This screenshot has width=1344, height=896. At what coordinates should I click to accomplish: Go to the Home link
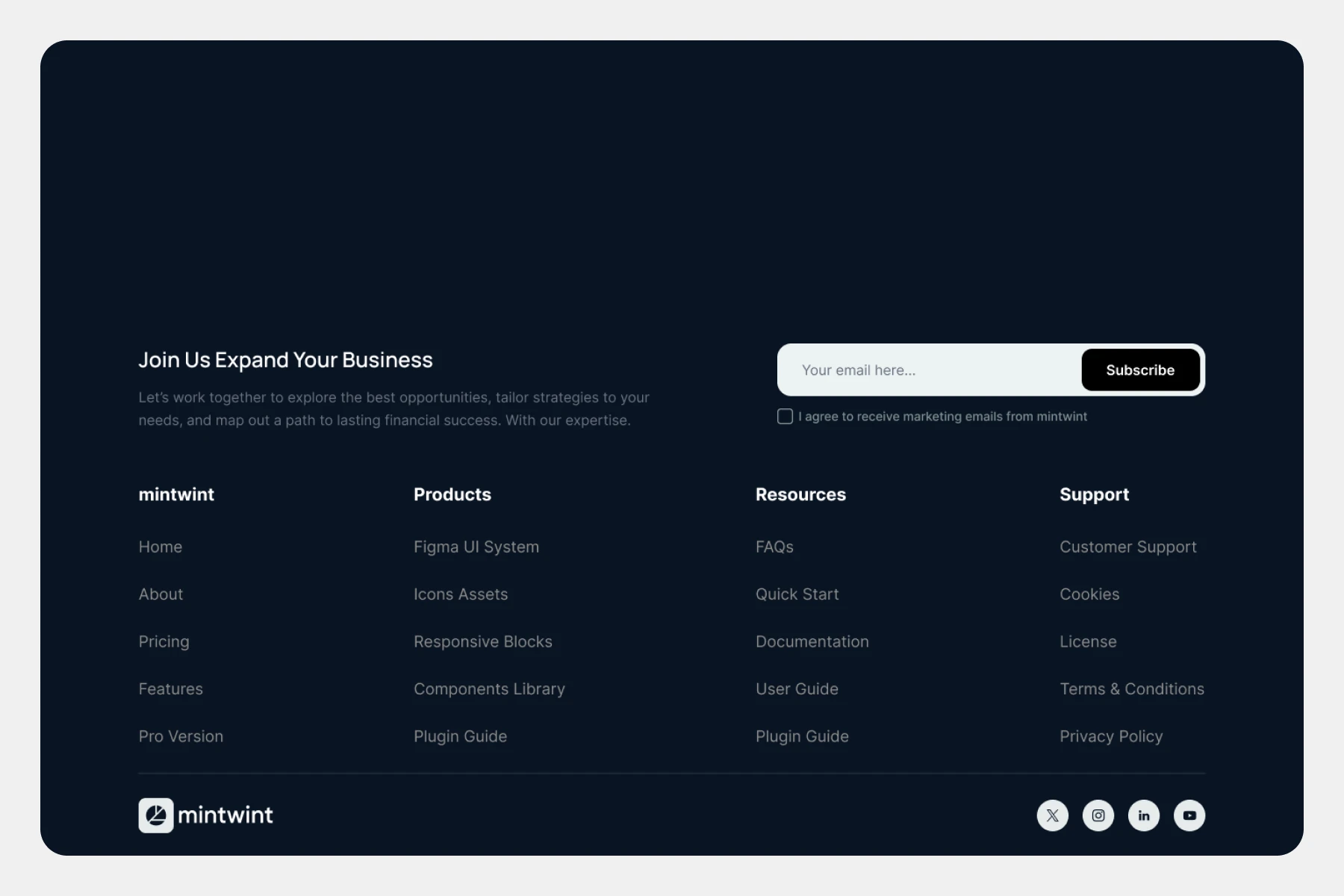[x=161, y=547]
